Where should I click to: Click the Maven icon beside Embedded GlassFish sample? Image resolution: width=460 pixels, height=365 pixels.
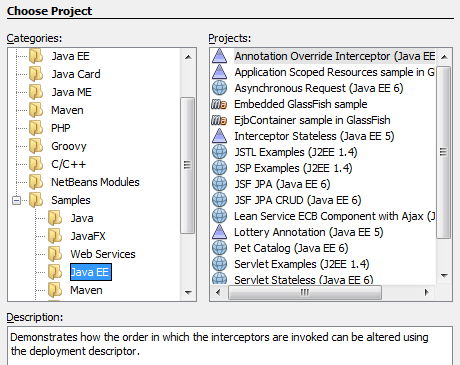(219, 104)
